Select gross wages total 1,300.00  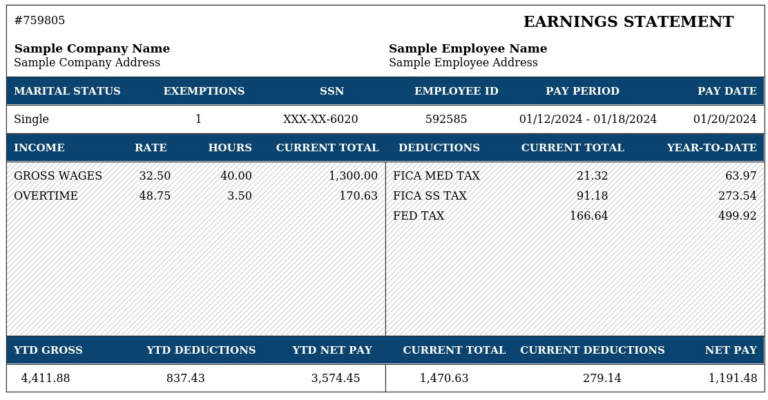353,176
